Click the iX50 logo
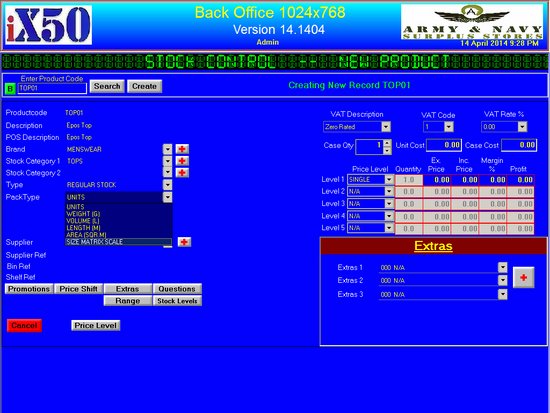The height and width of the screenshot is (413, 550). pyautogui.click(x=48, y=25)
